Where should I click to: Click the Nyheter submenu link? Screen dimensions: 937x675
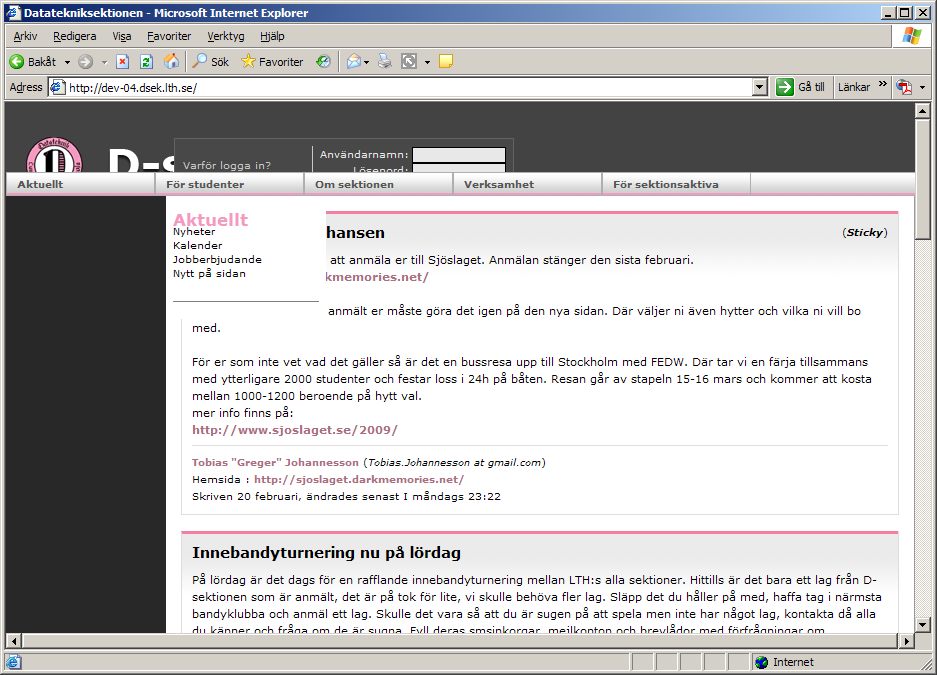point(194,232)
